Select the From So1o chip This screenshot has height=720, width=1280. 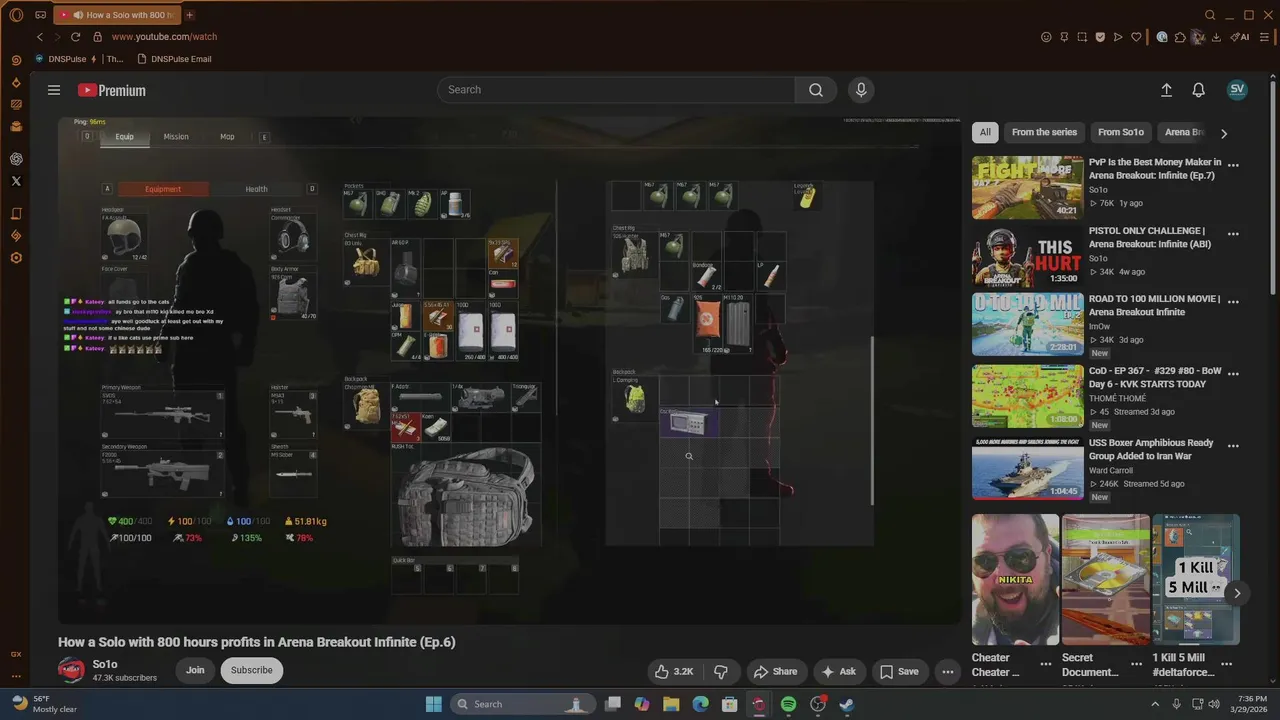click(x=1120, y=132)
